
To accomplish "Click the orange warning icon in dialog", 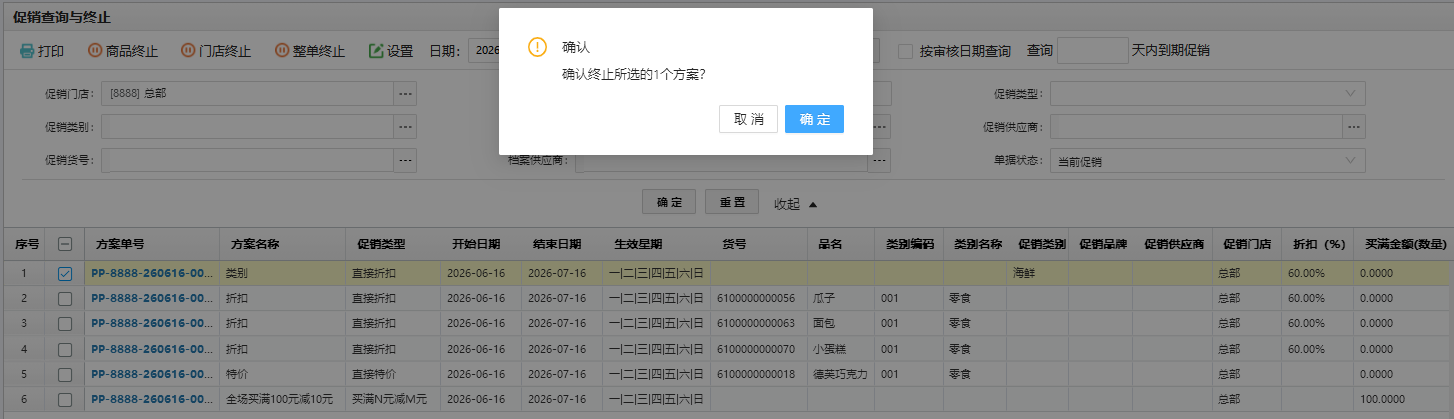I will click(x=538, y=47).
